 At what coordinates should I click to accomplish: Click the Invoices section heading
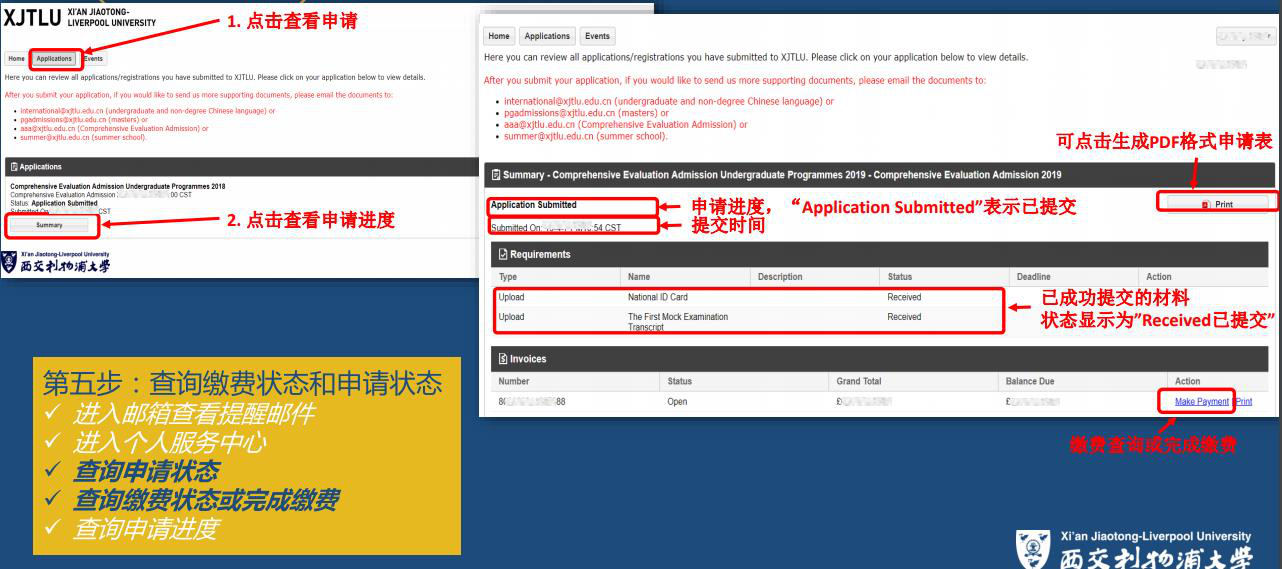coord(528,359)
